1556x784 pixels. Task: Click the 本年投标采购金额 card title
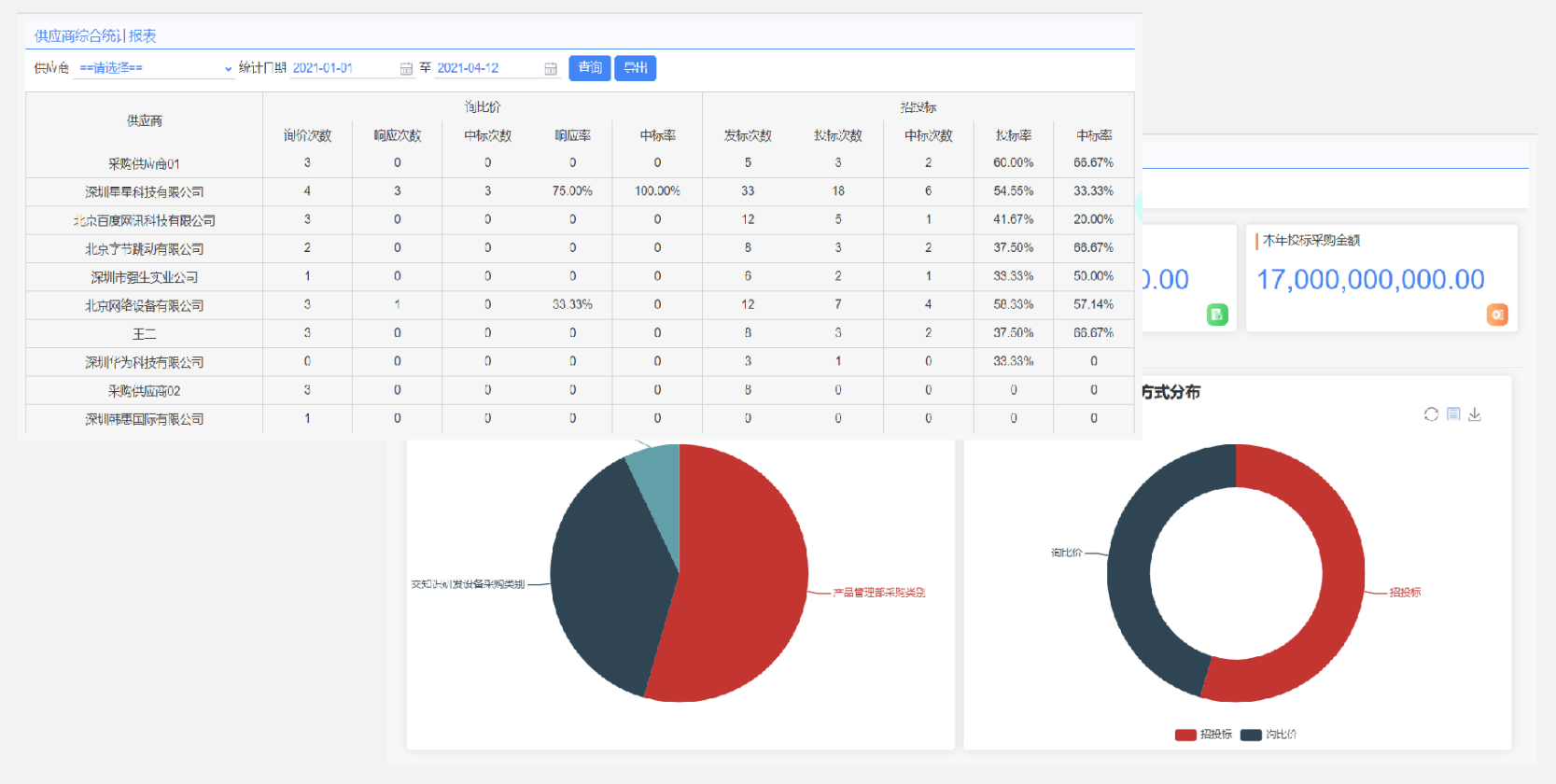point(1311,241)
